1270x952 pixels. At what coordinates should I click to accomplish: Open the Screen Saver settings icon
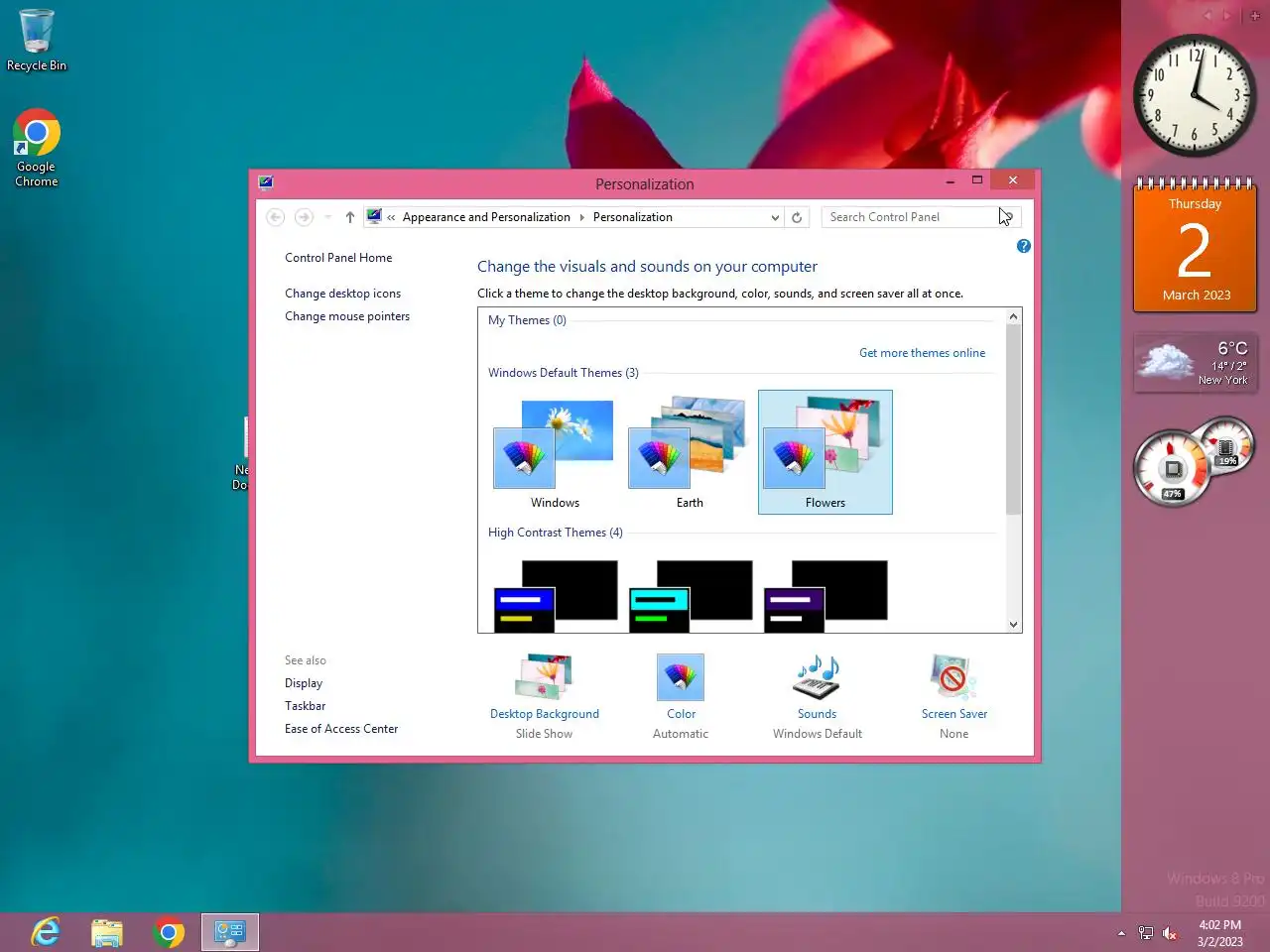953,676
